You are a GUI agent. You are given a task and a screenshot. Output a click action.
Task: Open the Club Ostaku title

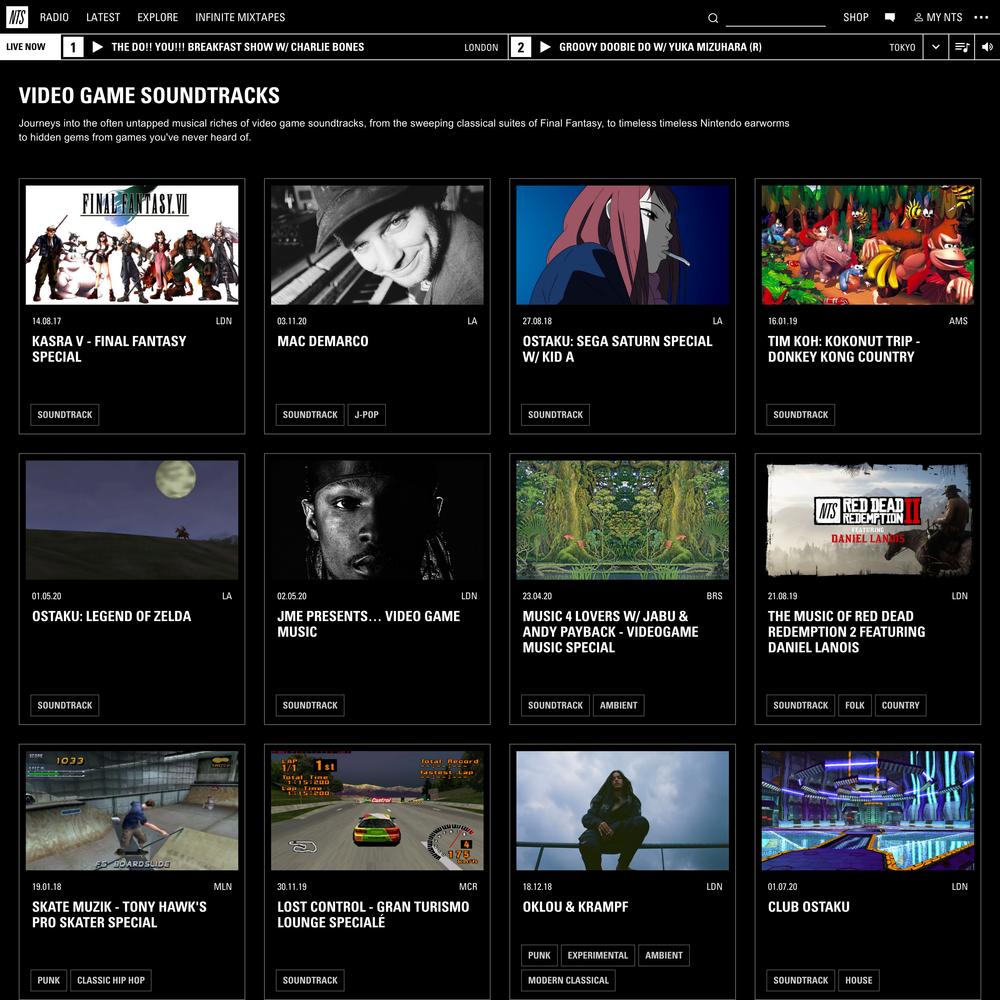click(x=809, y=907)
